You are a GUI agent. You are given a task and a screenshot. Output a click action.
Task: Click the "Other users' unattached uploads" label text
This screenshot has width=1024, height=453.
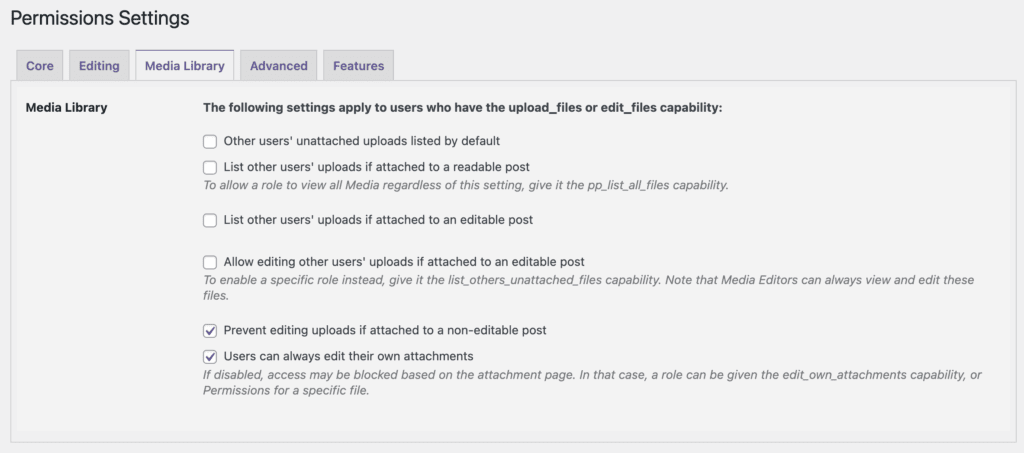(x=361, y=142)
